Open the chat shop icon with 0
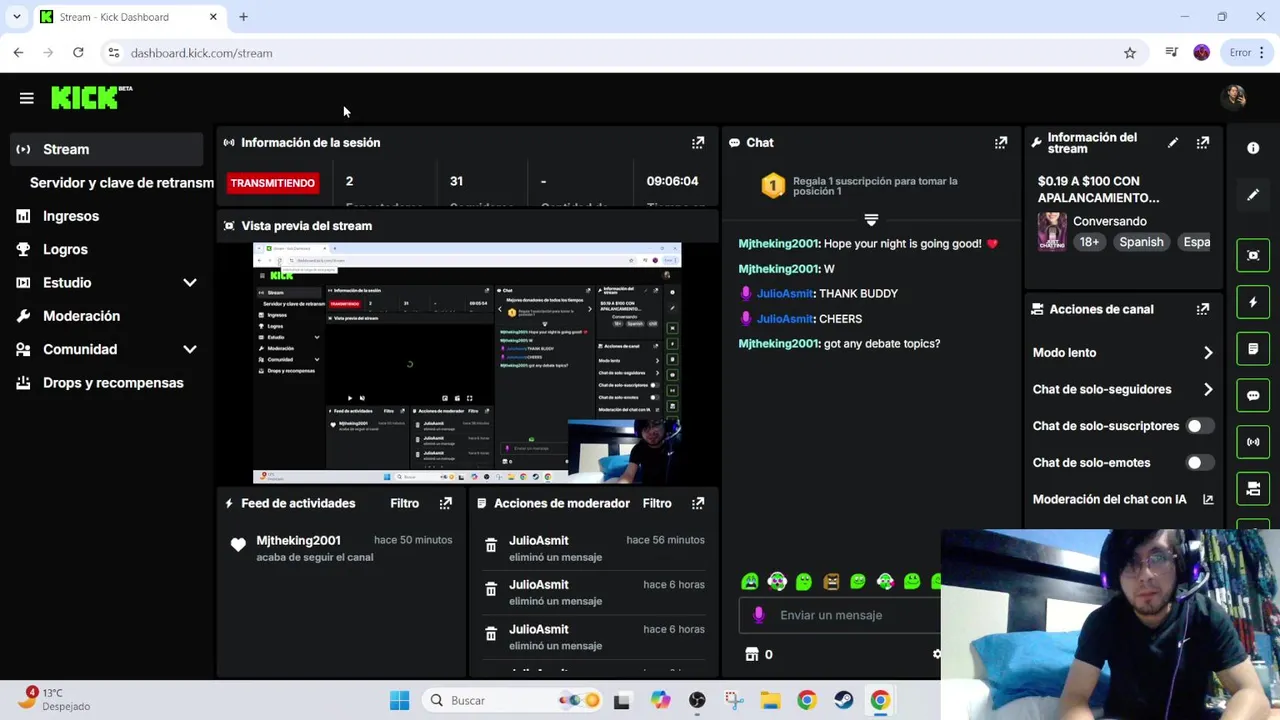This screenshot has width=1280, height=720. (758, 654)
